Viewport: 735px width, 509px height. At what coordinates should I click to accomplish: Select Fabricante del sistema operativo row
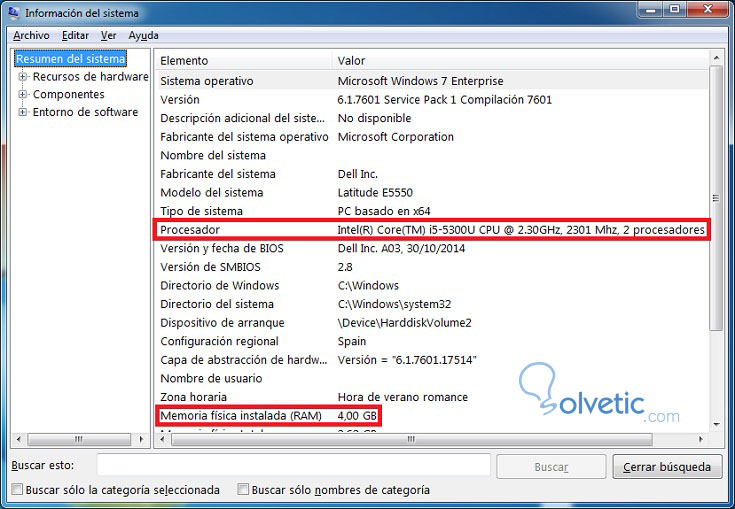[x=432, y=137]
